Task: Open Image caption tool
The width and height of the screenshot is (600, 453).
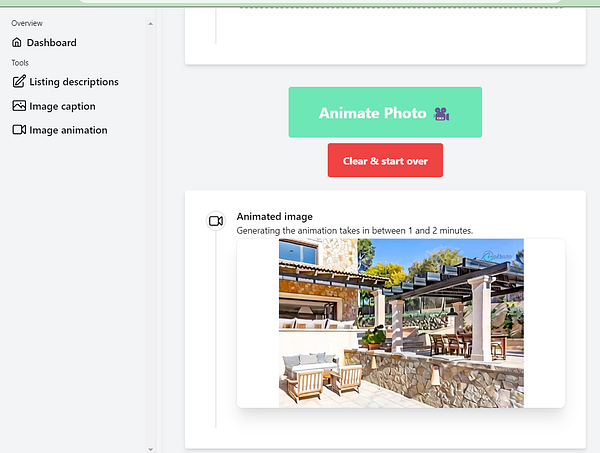Action: (x=54, y=106)
